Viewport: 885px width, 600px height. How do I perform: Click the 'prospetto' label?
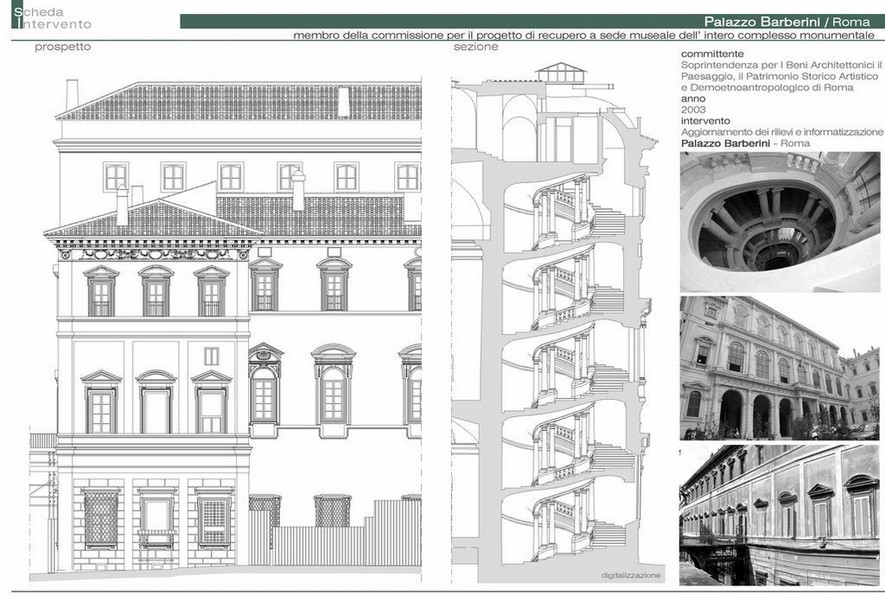point(63,47)
